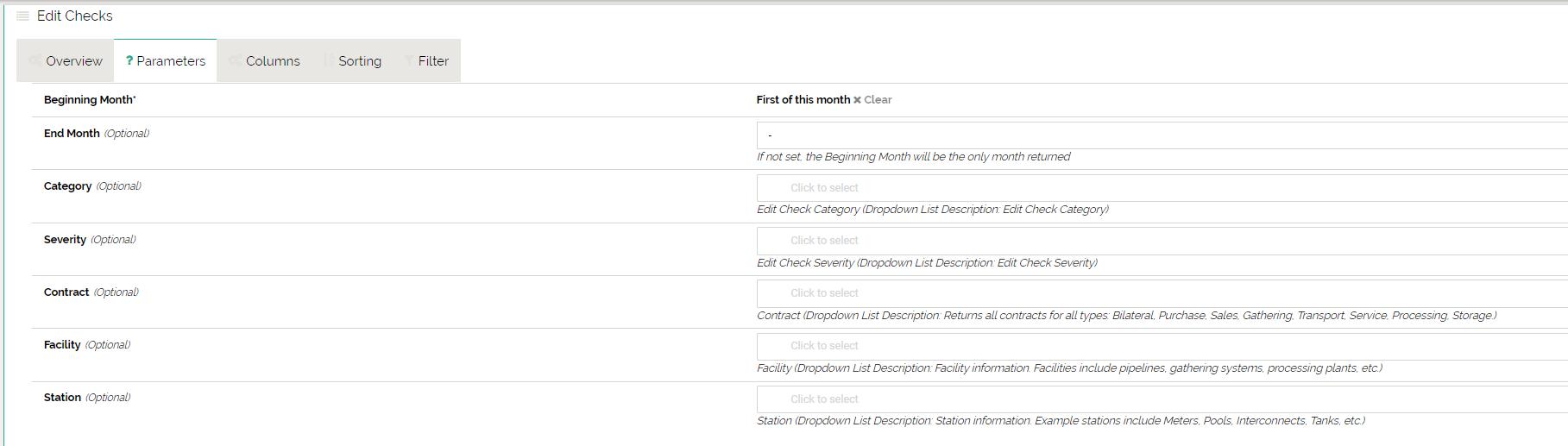1568x446 pixels.
Task: Click the Edit Checks menu icon
Action: pyautogui.click(x=23, y=16)
